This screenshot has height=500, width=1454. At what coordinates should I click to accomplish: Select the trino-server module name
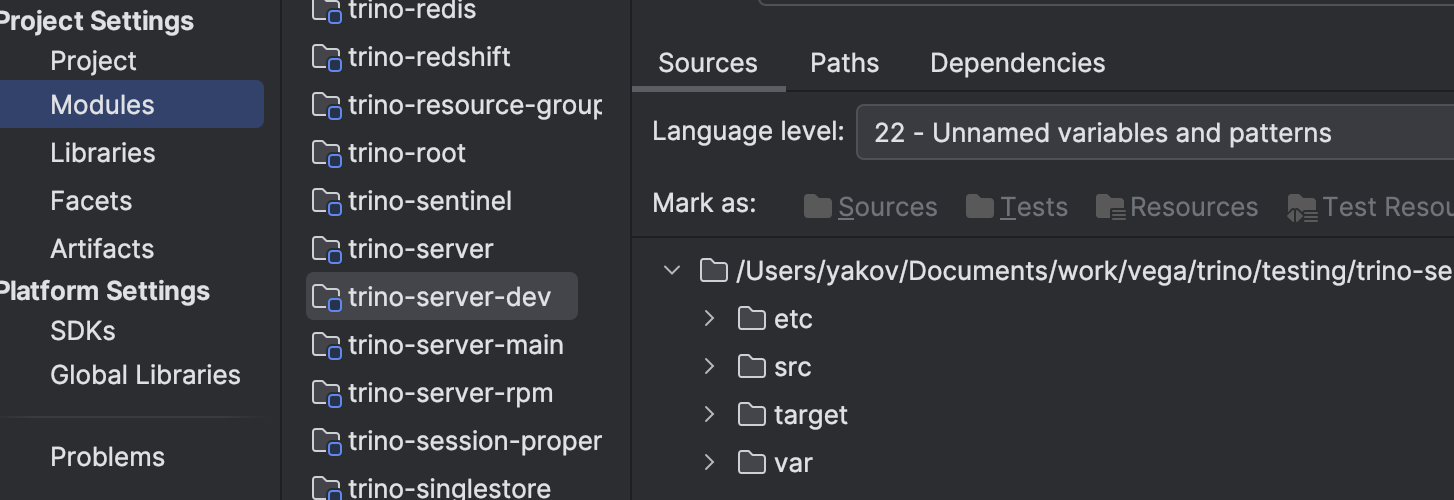[x=421, y=249]
